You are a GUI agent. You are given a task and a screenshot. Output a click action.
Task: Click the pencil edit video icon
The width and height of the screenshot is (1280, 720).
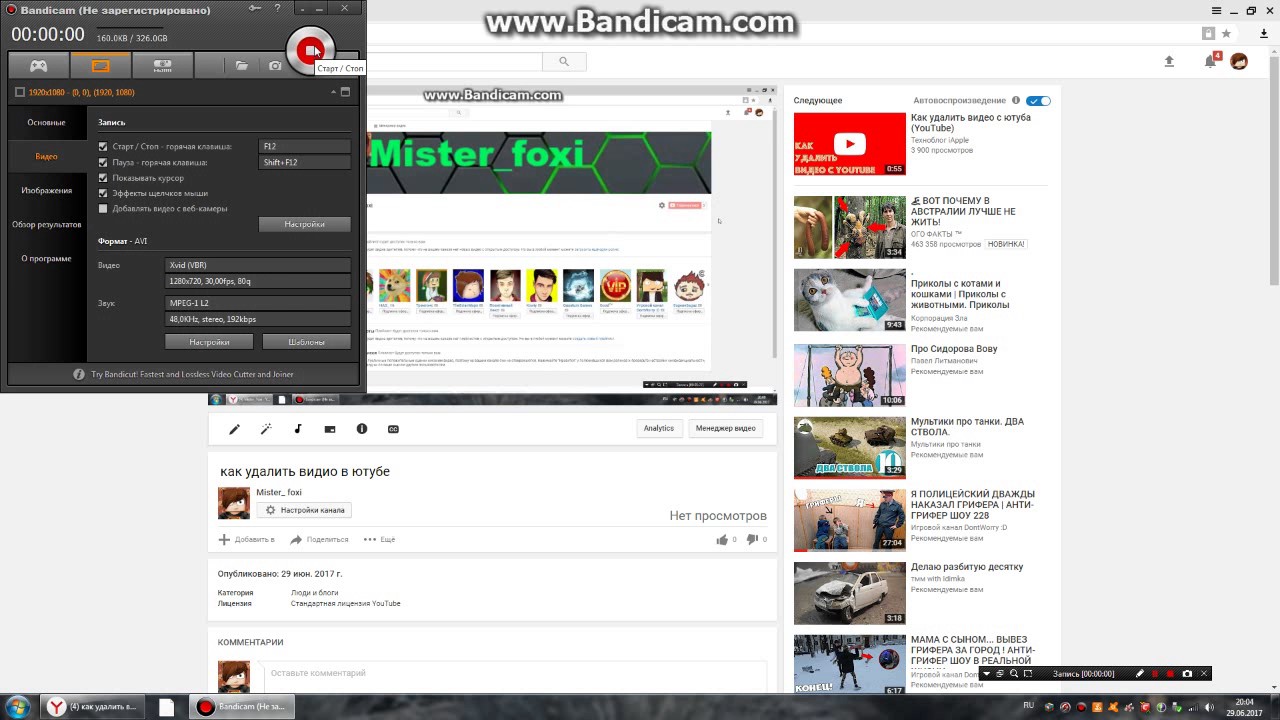(234, 429)
